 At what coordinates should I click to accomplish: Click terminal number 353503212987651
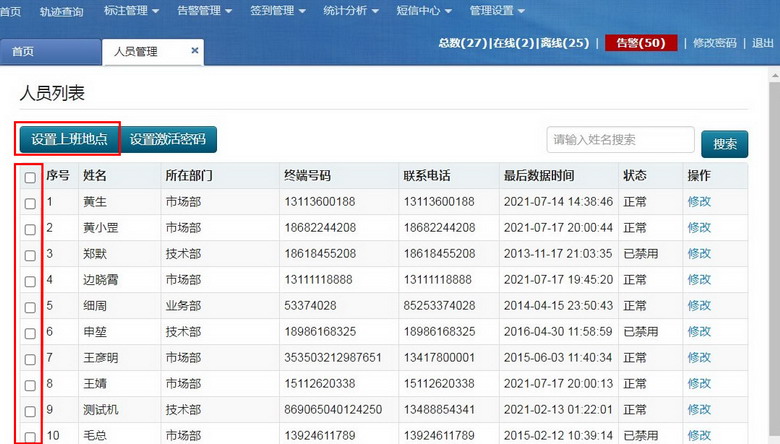pos(333,357)
